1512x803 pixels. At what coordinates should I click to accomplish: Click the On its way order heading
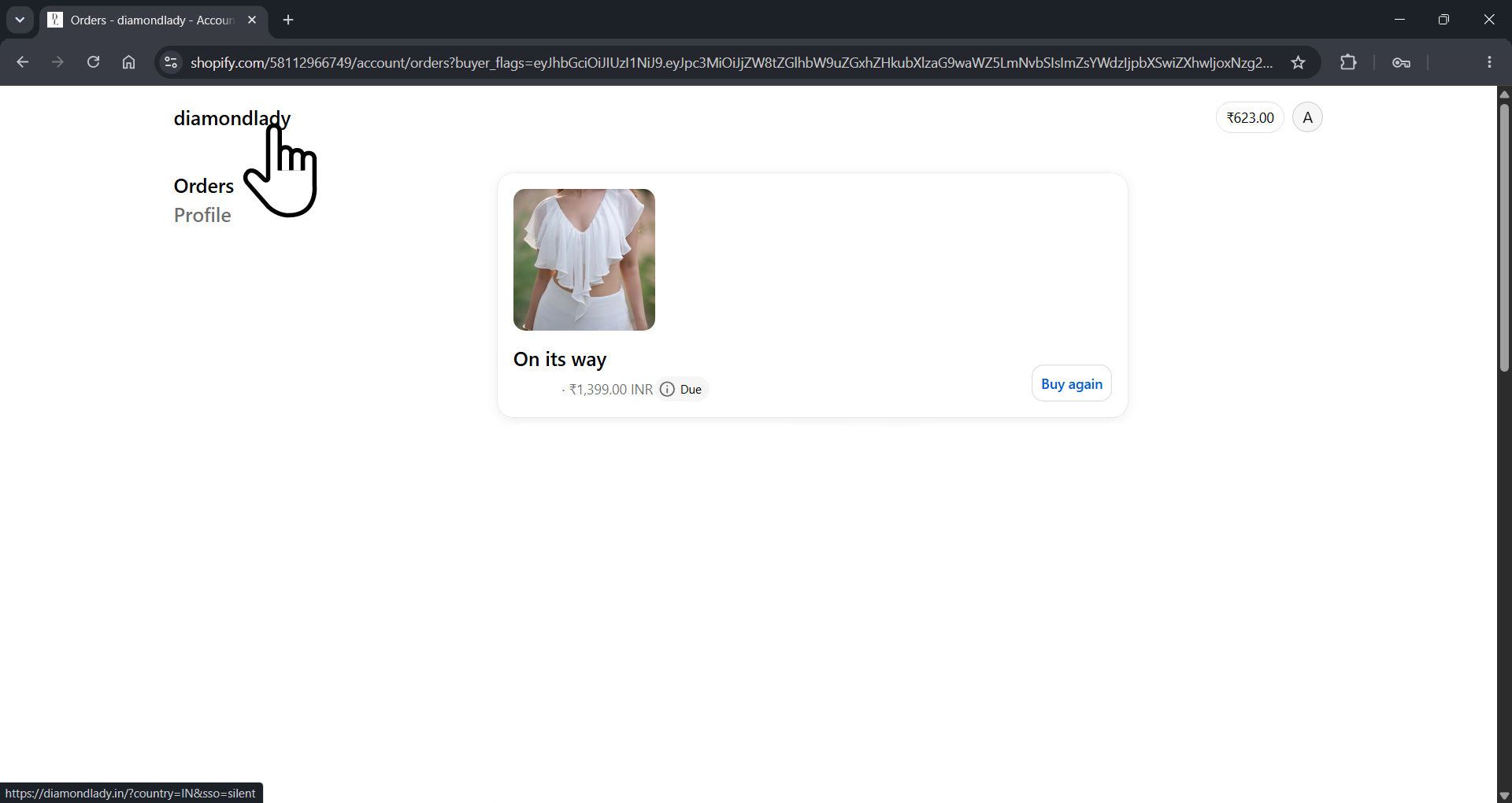560,359
